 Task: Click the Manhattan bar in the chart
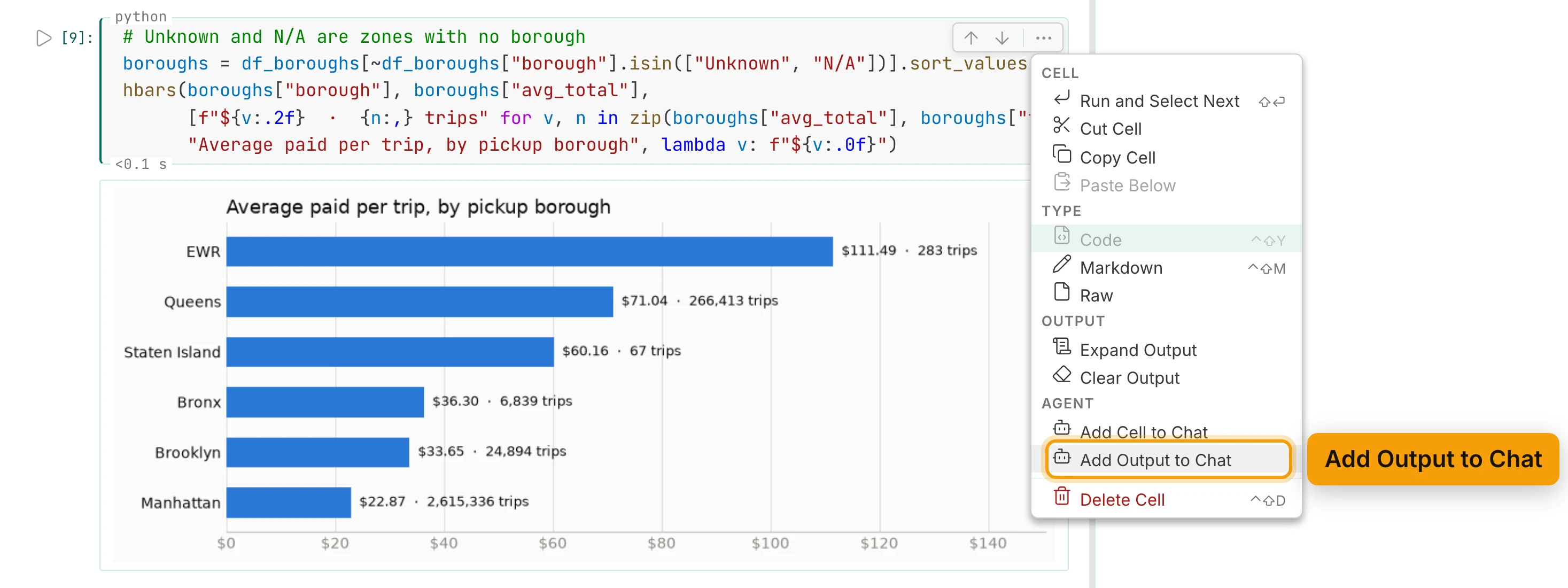289,502
